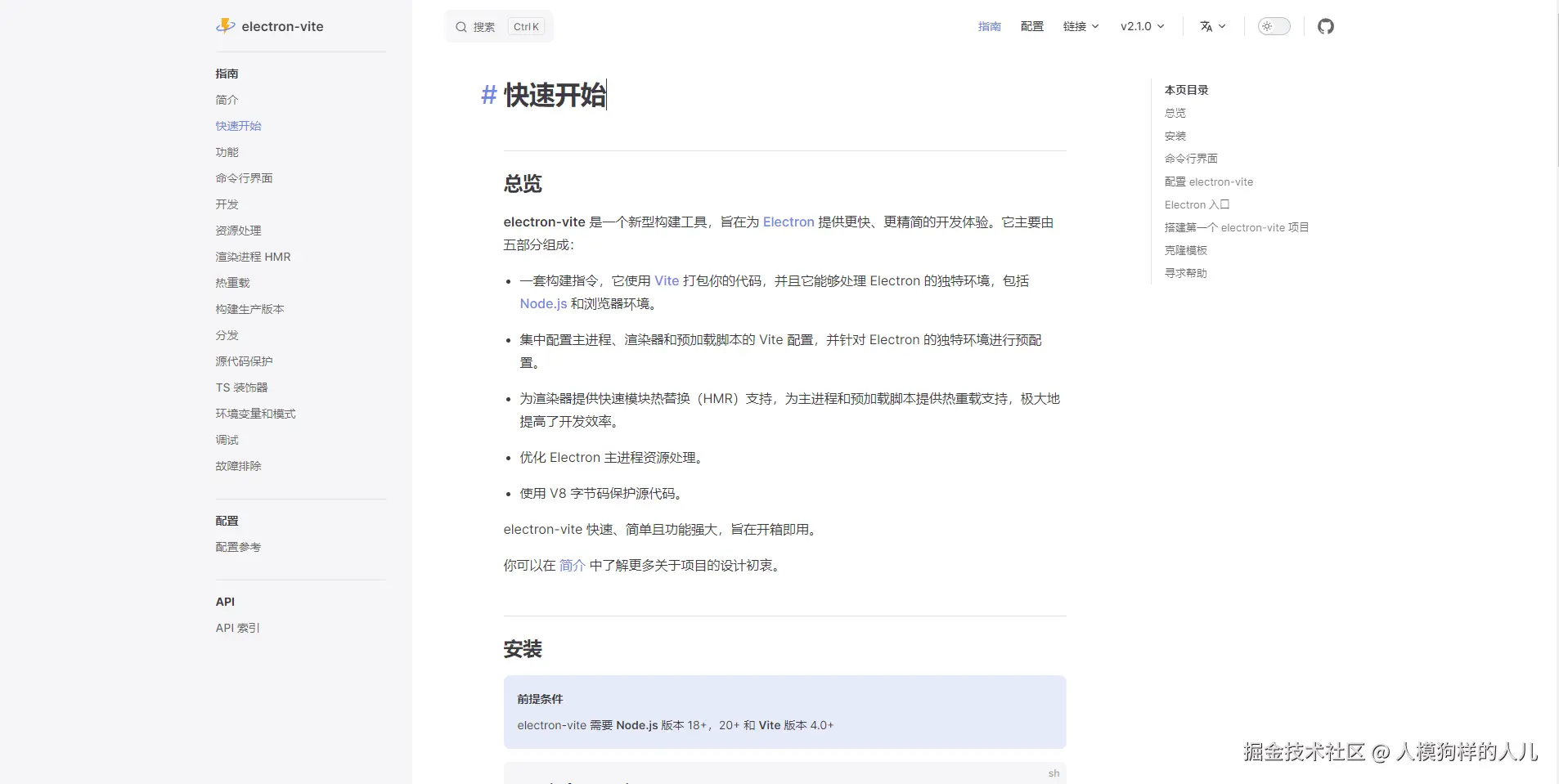
Task: Open 故障排除 in the sidebar
Action: point(239,466)
